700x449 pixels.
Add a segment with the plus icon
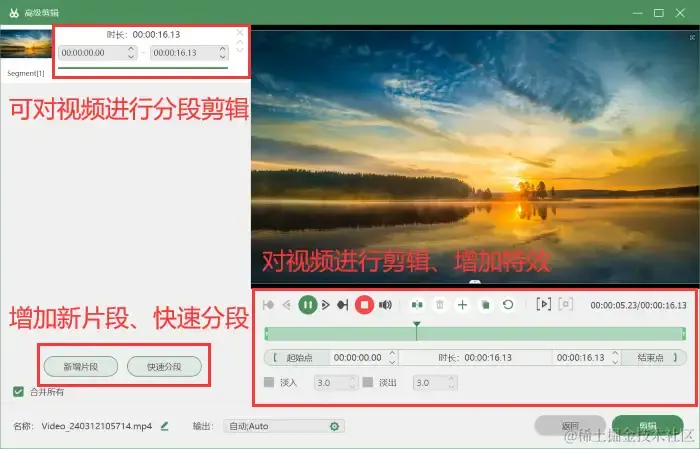click(462, 305)
